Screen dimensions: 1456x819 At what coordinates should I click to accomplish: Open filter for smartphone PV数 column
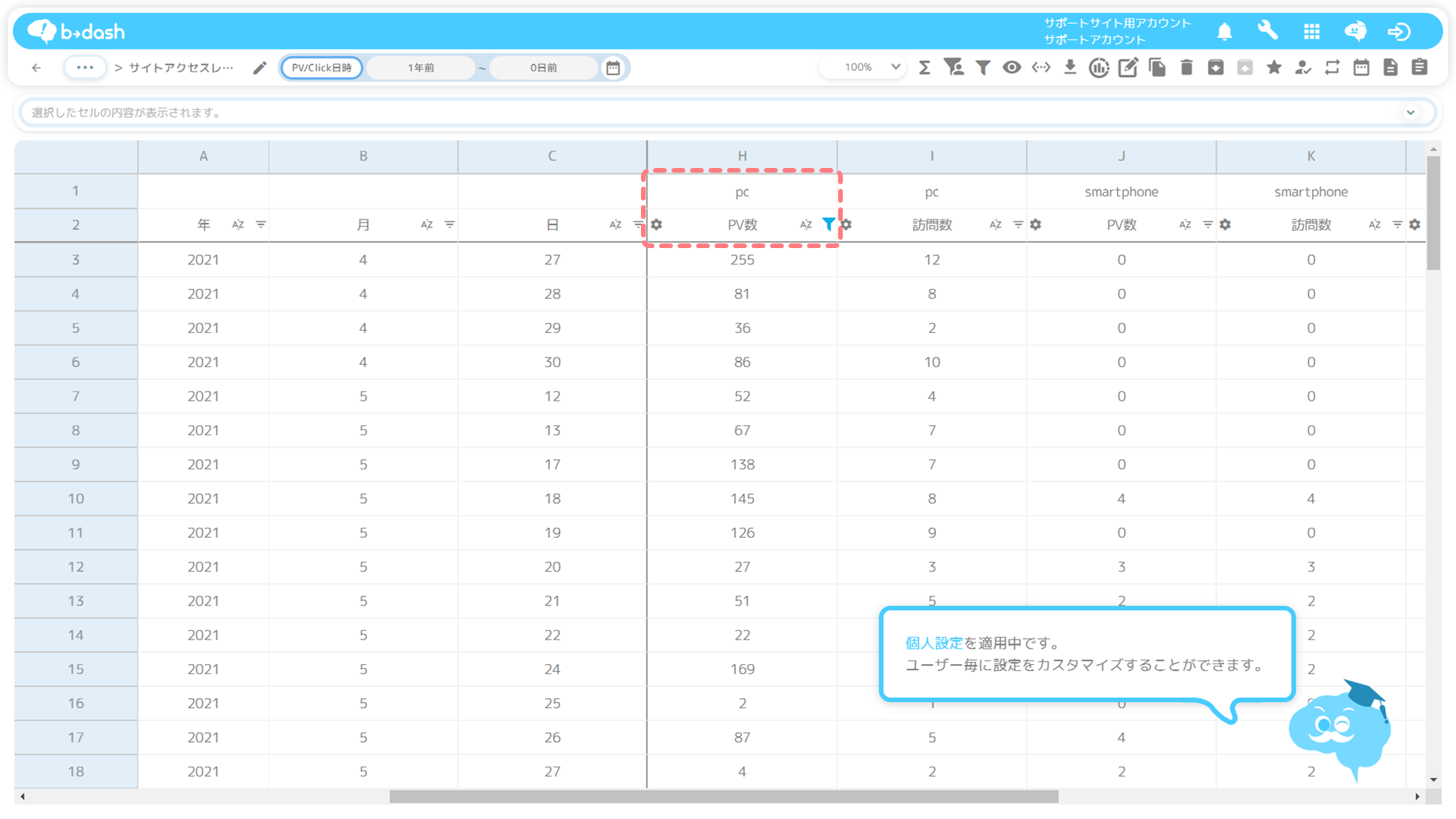(x=1208, y=225)
